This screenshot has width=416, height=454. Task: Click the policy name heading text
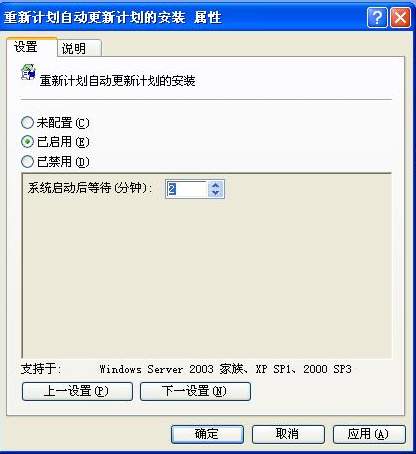tap(117, 81)
